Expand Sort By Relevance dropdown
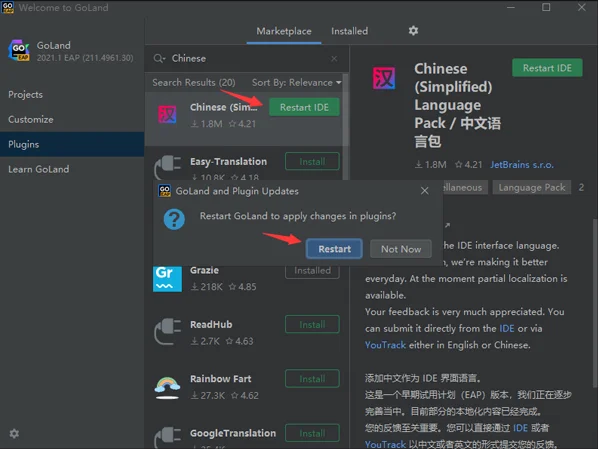This screenshot has width=599, height=449. 296,83
